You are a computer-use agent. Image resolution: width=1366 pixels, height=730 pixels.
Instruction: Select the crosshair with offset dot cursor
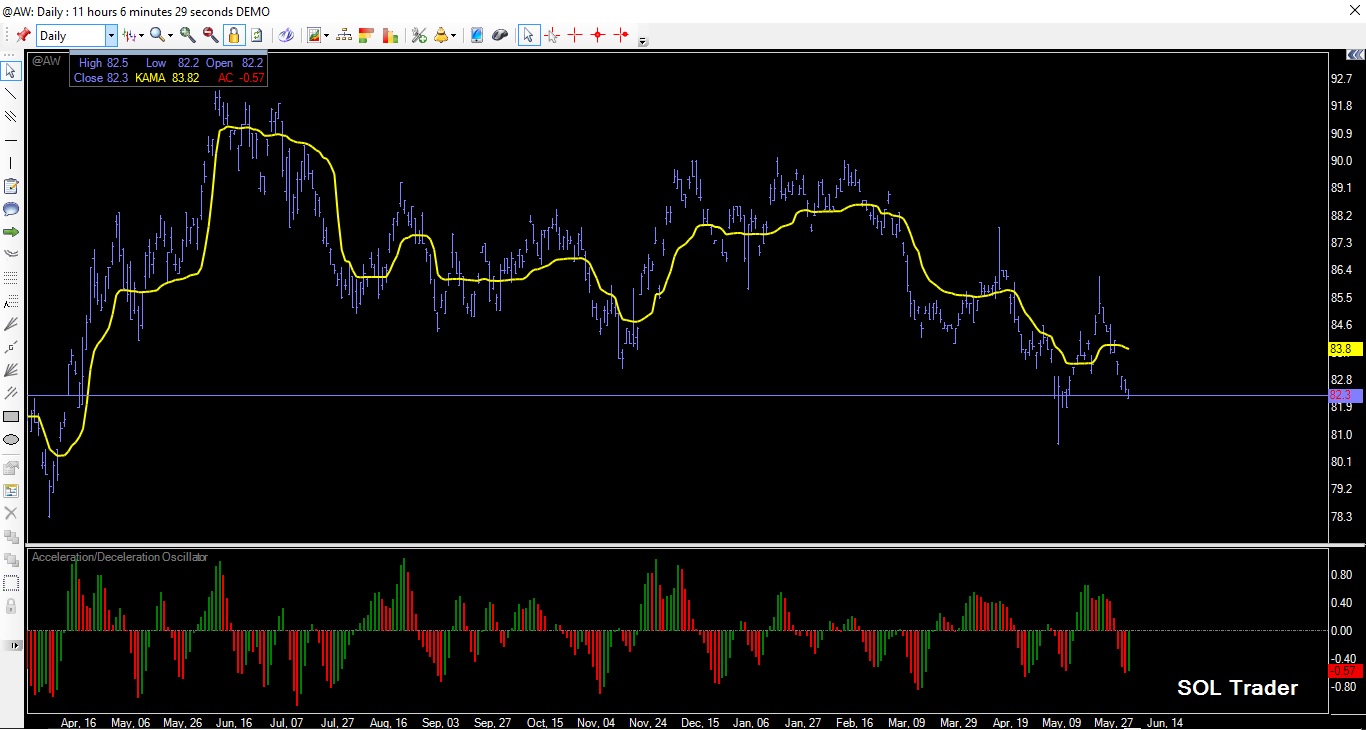[621, 35]
